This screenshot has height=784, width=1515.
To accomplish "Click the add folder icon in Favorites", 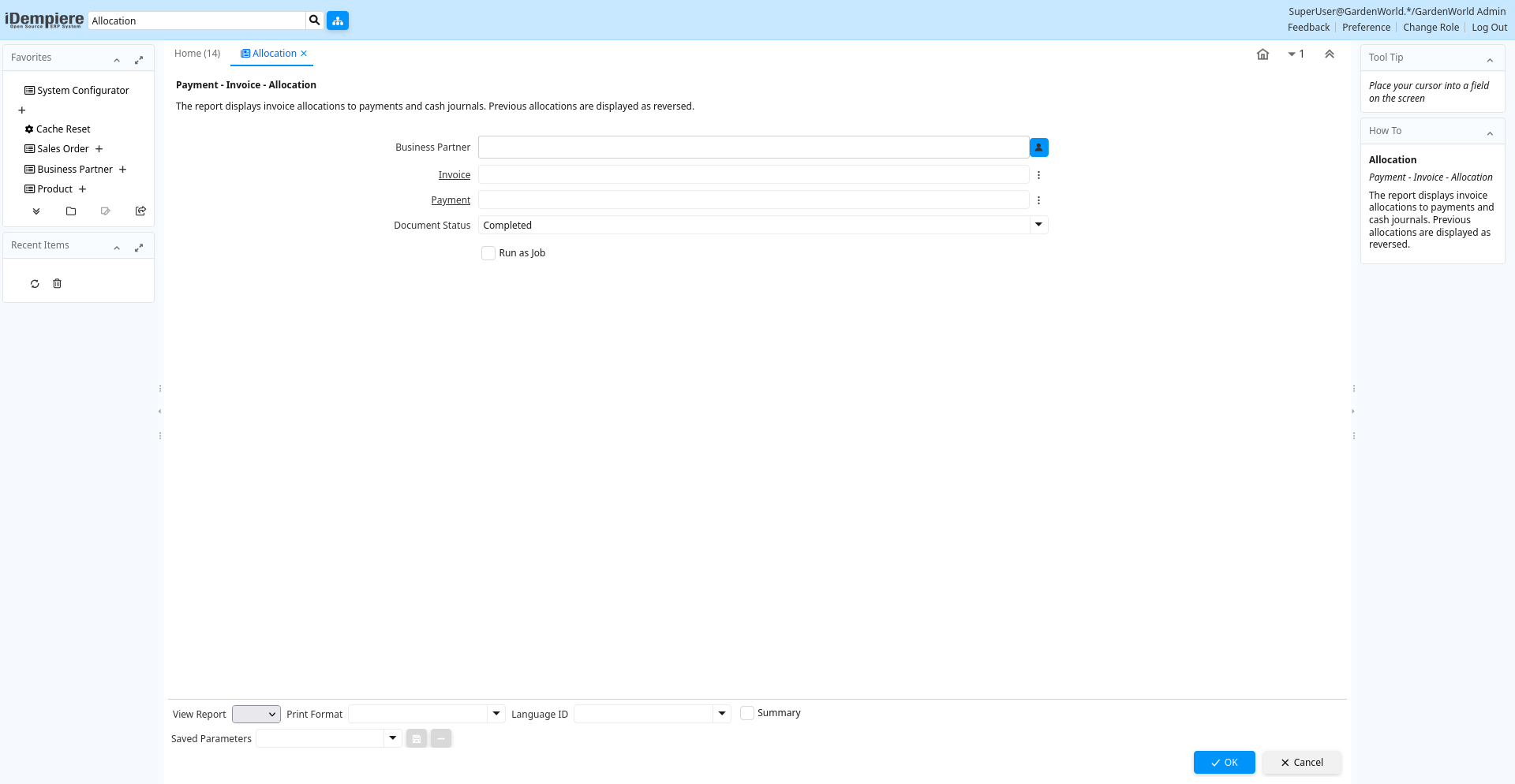I will (71, 211).
